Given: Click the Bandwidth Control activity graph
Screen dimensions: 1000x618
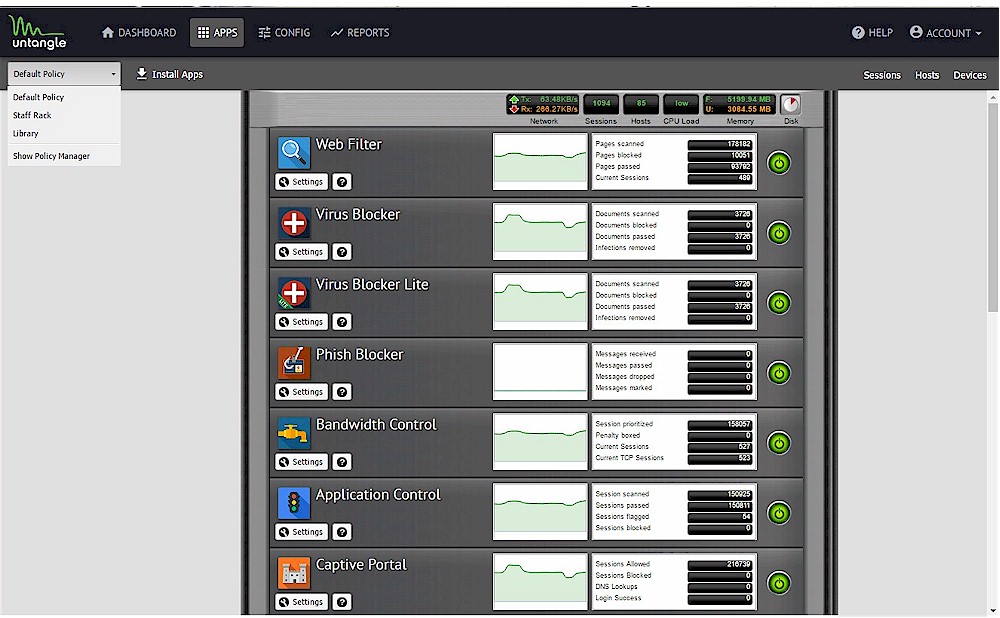Looking at the screenshot, I should pos(540,441).
